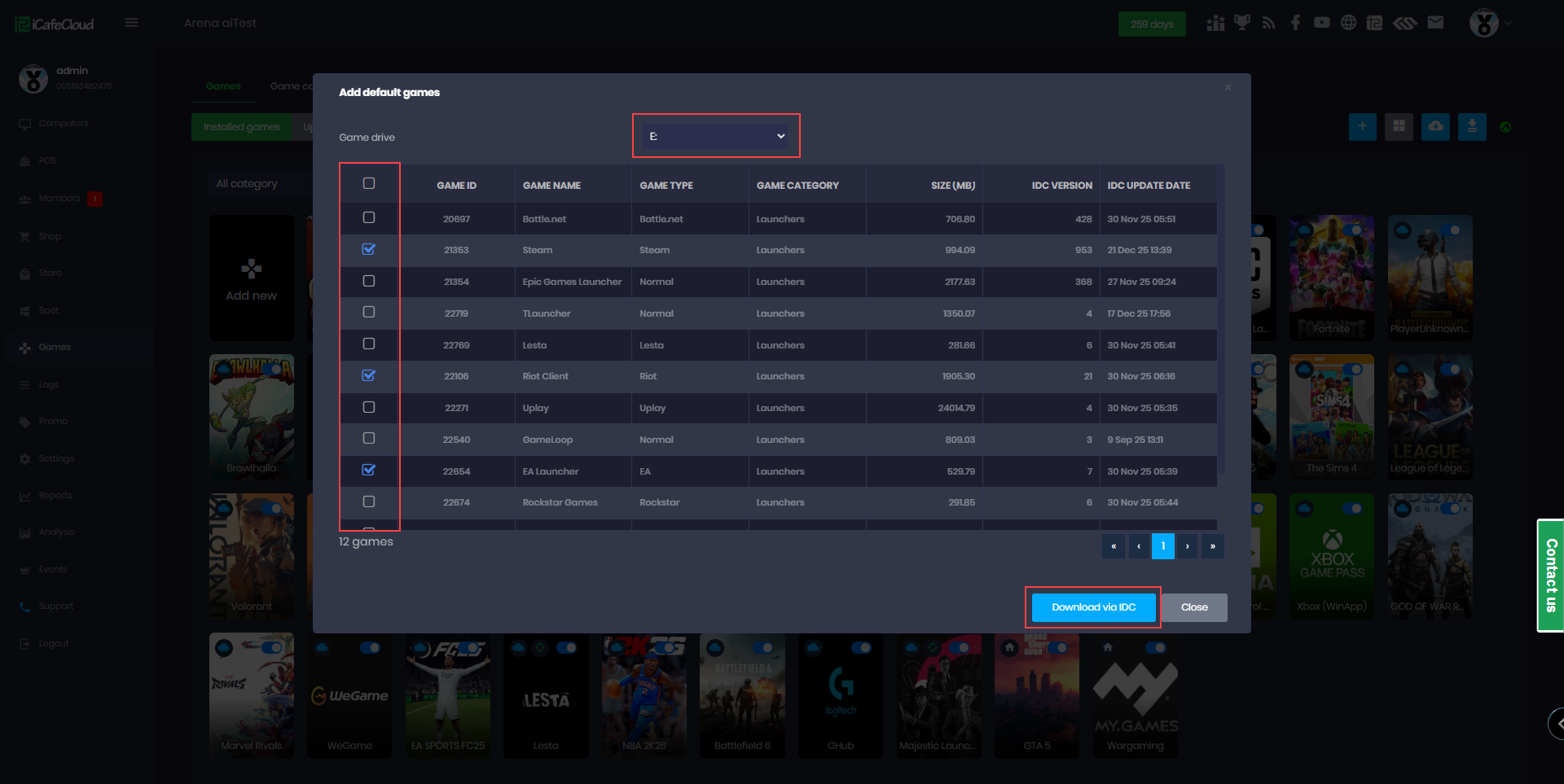The width and height of the screenshot is (1564, 784).
Task: Go to page 1 in pagination
Action: [1163, 546]
